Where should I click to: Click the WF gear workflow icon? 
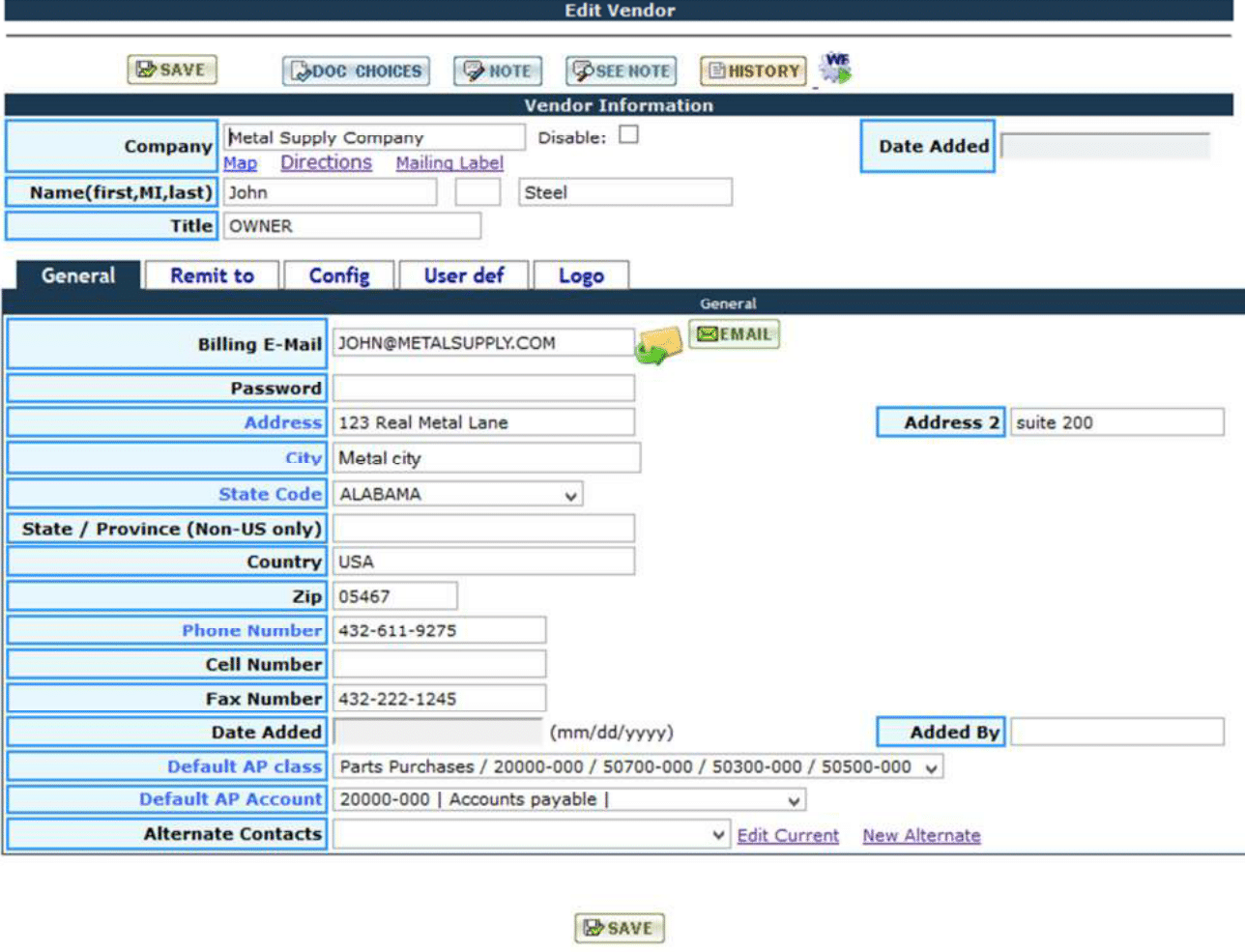click(835, 68)
